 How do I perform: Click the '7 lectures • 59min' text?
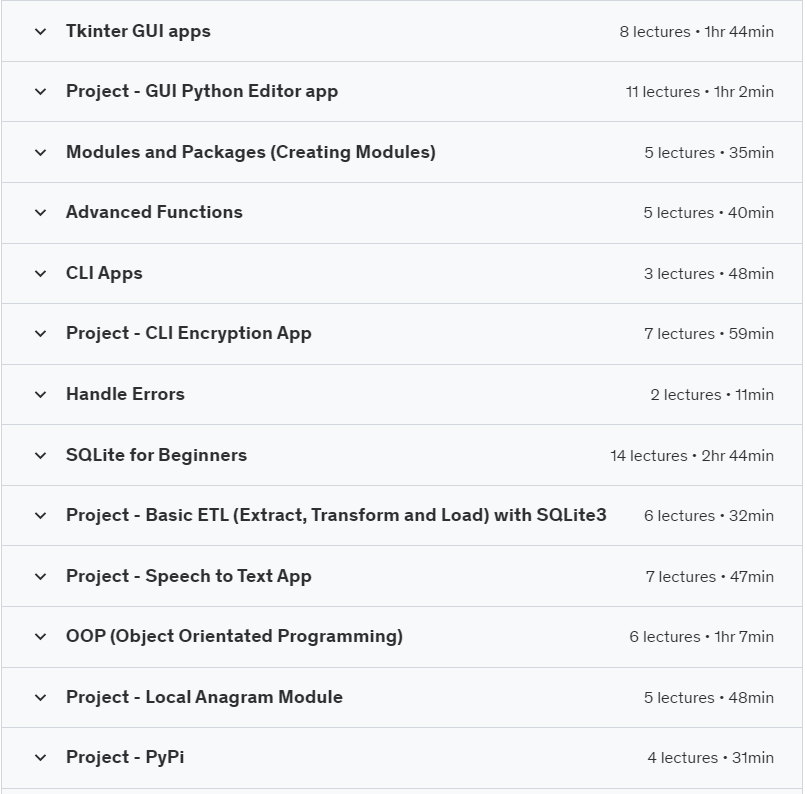tap(709, 334)
